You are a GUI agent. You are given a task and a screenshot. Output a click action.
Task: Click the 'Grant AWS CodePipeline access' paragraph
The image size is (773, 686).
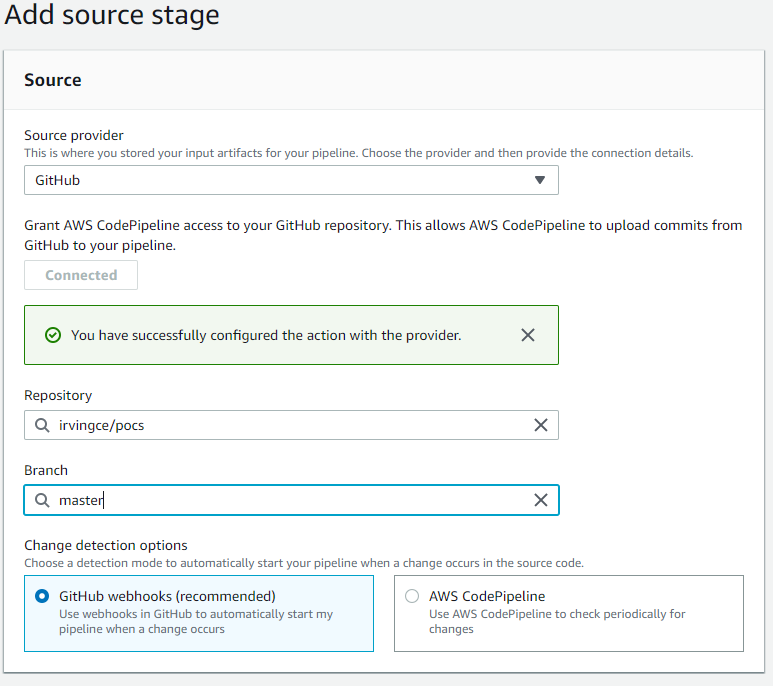click(383, 235)
